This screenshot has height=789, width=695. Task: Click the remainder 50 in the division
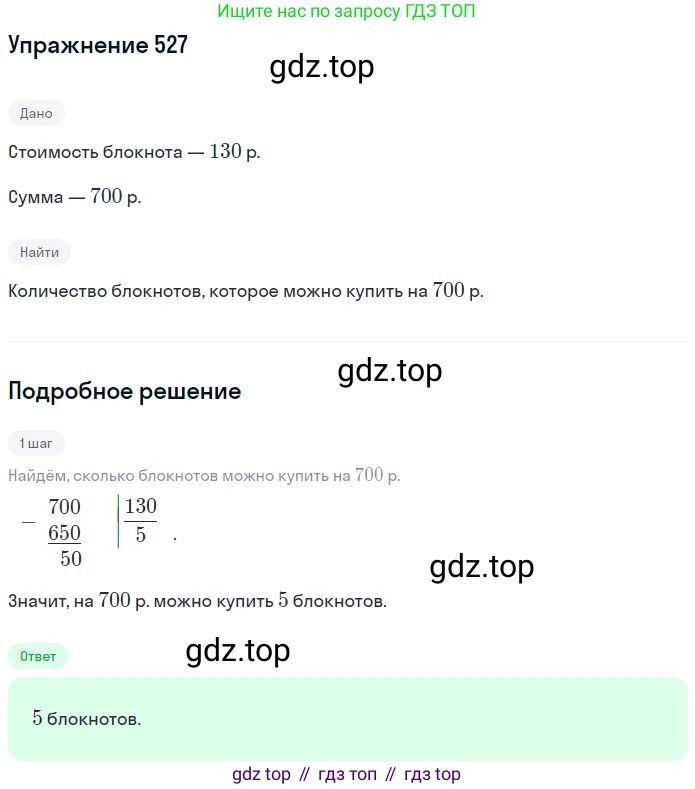[71, 559]
